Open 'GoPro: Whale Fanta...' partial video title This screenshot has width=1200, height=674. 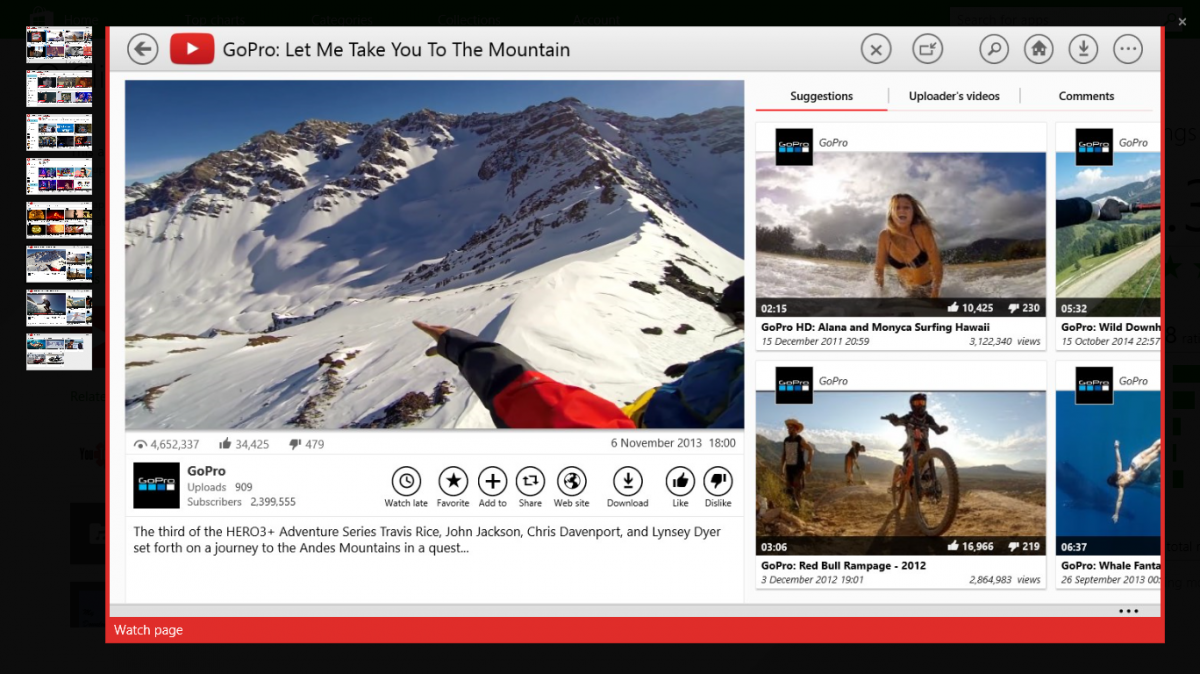tap(1110, 565)
